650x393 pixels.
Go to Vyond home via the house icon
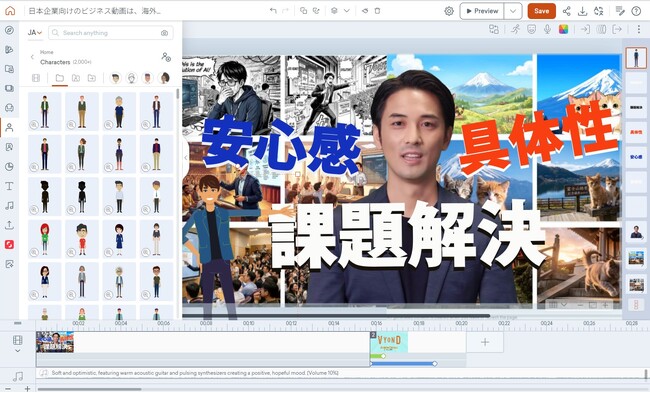point(10,11)
